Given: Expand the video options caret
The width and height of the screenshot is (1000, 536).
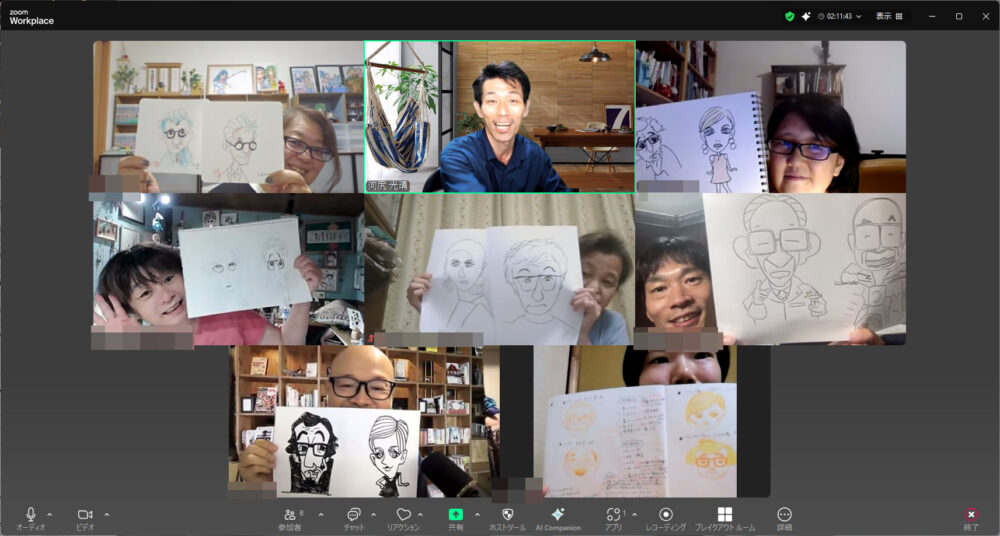Looking at the screenshot, I should 107,514.
